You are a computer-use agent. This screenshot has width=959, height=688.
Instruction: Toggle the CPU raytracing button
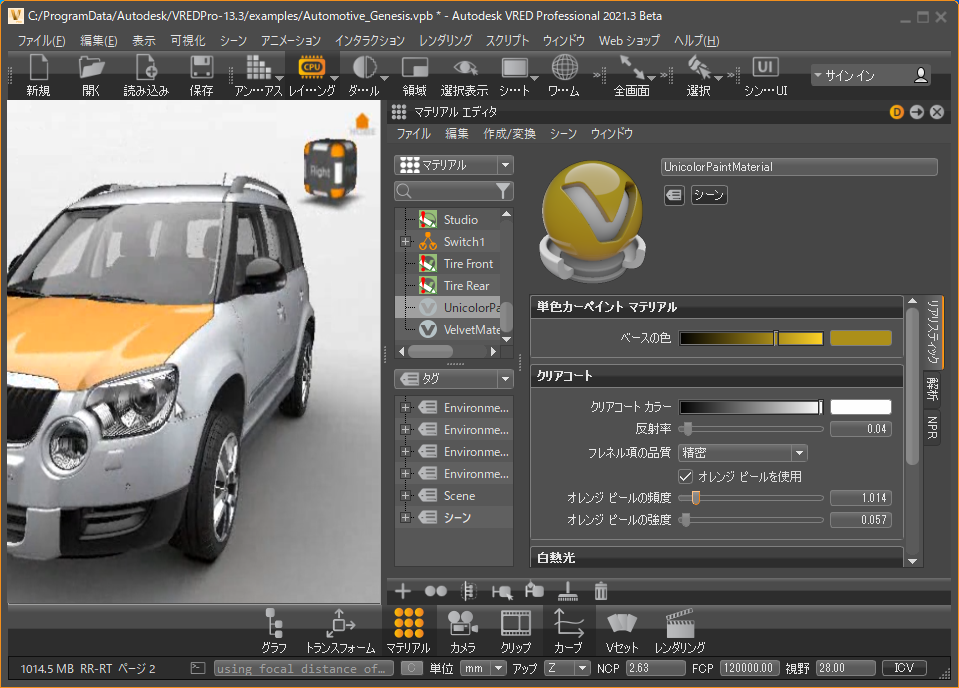[312, 68]
